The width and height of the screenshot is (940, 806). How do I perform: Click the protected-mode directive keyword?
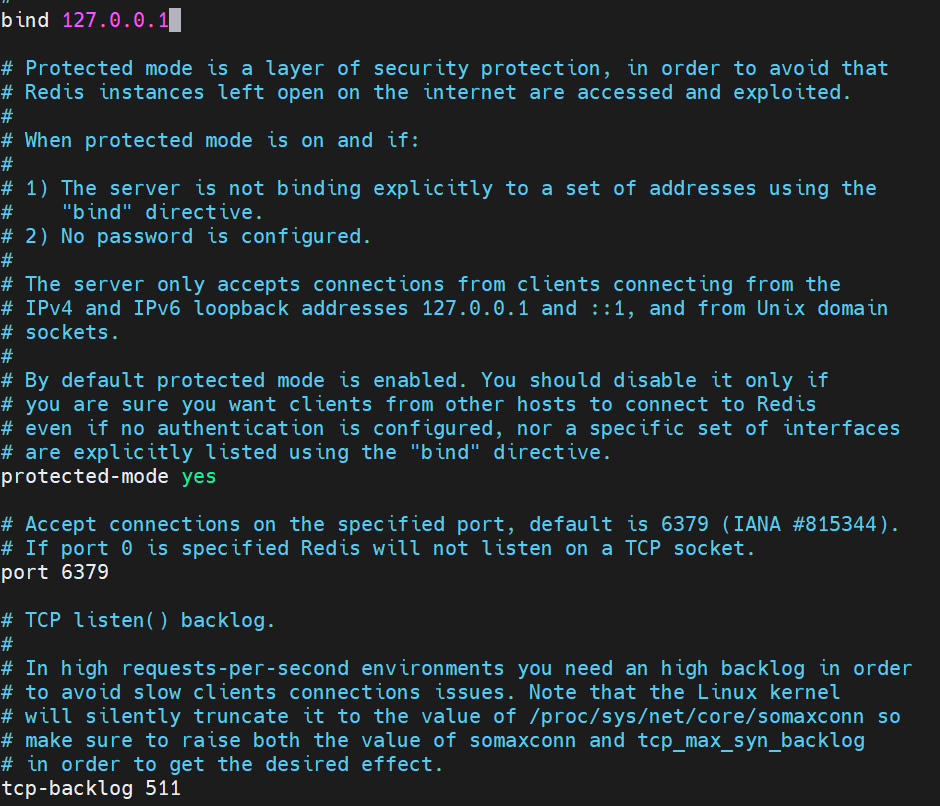tap(85, 476)
